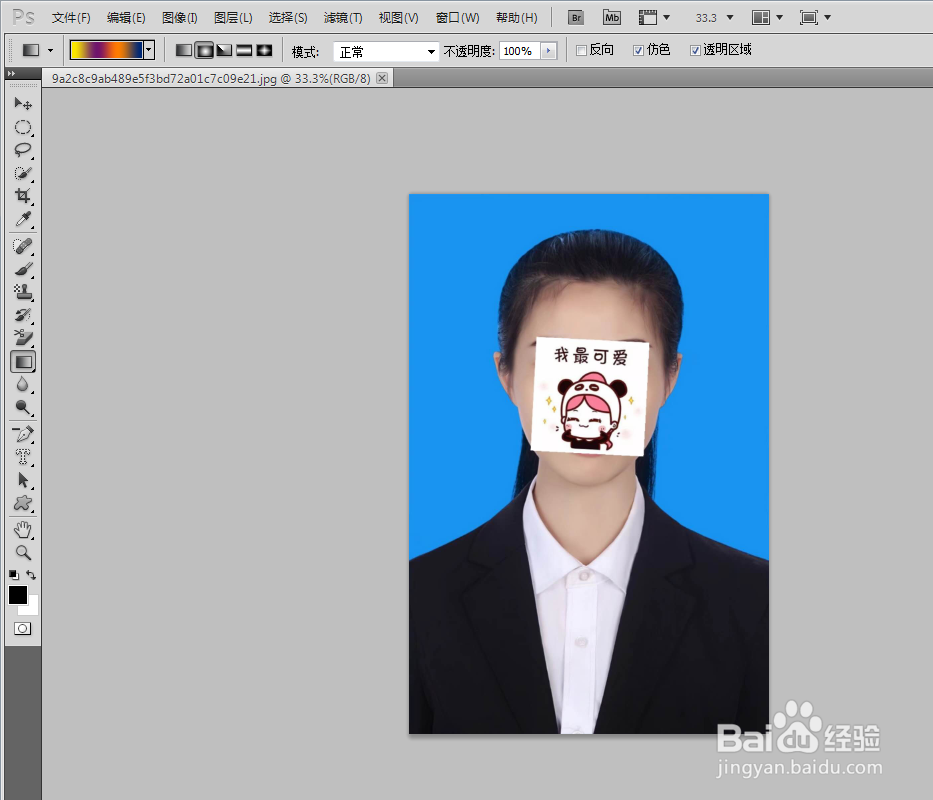Click the Mini Bridge Mb button
The height and width of the screenshot is (800, 933).
pyautogui.click(x=611, y=17)
